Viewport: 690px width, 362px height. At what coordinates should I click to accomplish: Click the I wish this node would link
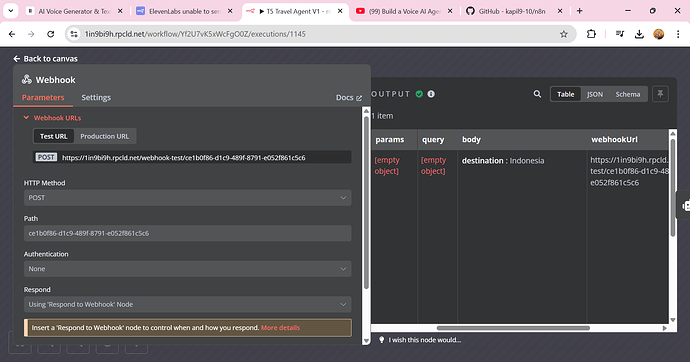tap(425, 340)
